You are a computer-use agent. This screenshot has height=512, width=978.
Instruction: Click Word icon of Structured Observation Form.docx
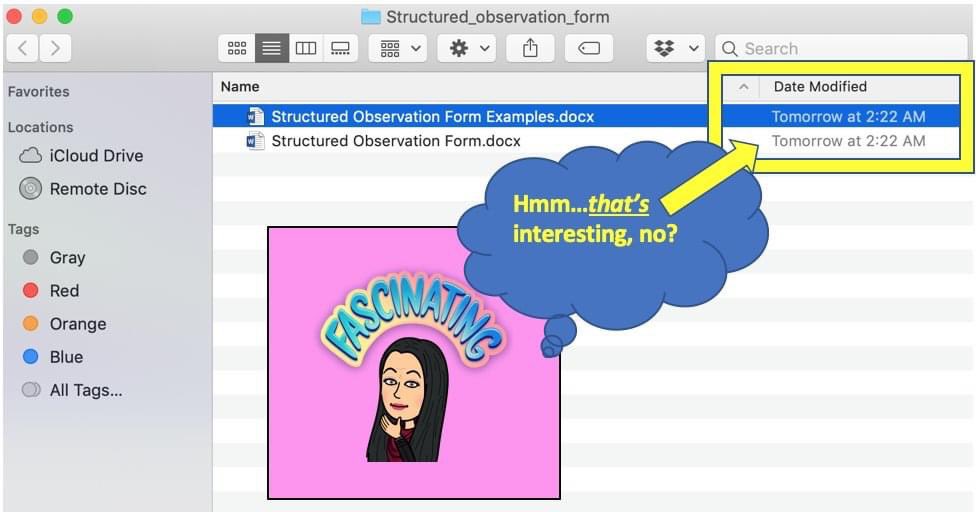[x=254, y=141]
